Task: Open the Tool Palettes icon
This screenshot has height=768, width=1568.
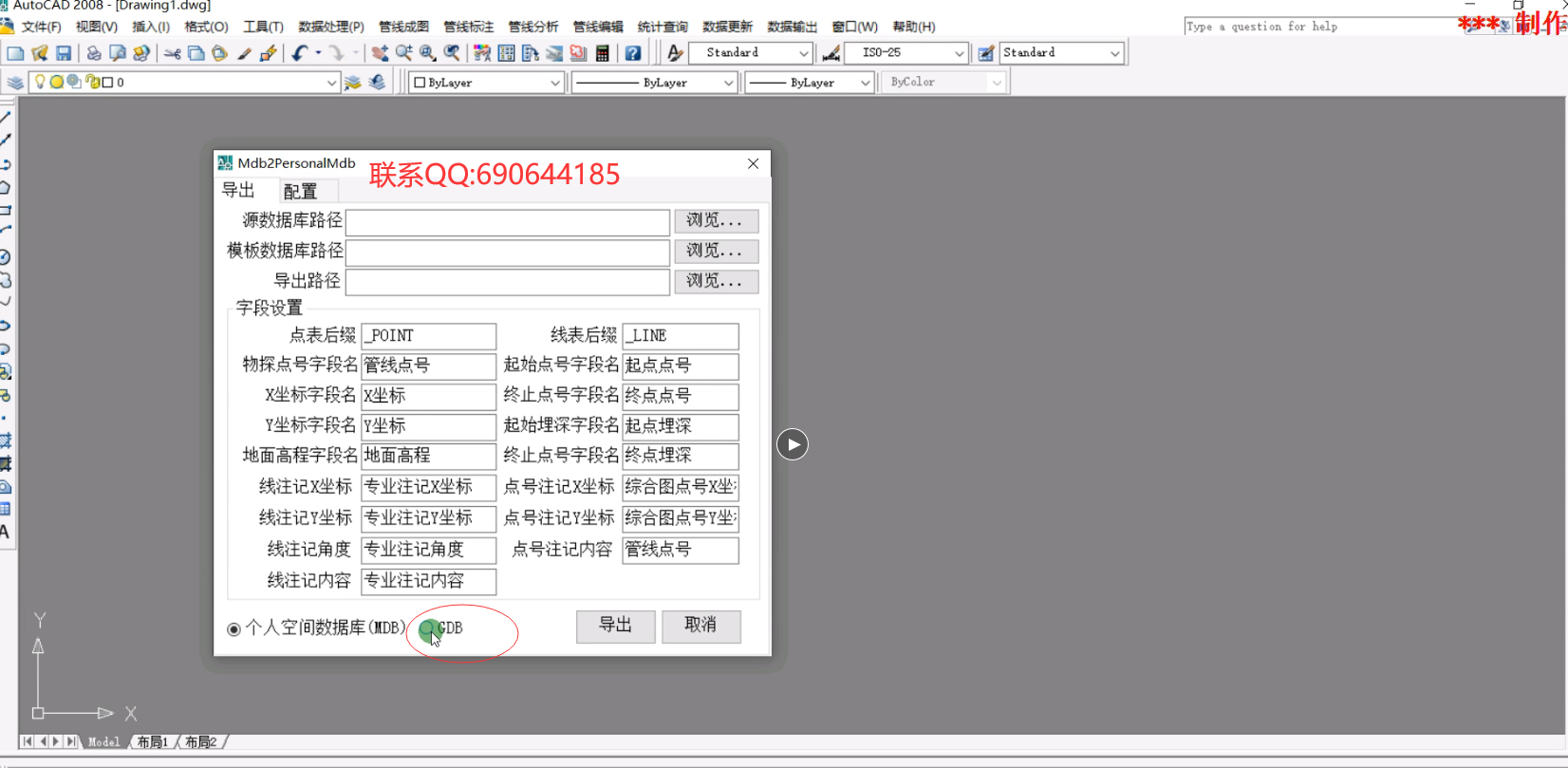Action: (530, 53)
